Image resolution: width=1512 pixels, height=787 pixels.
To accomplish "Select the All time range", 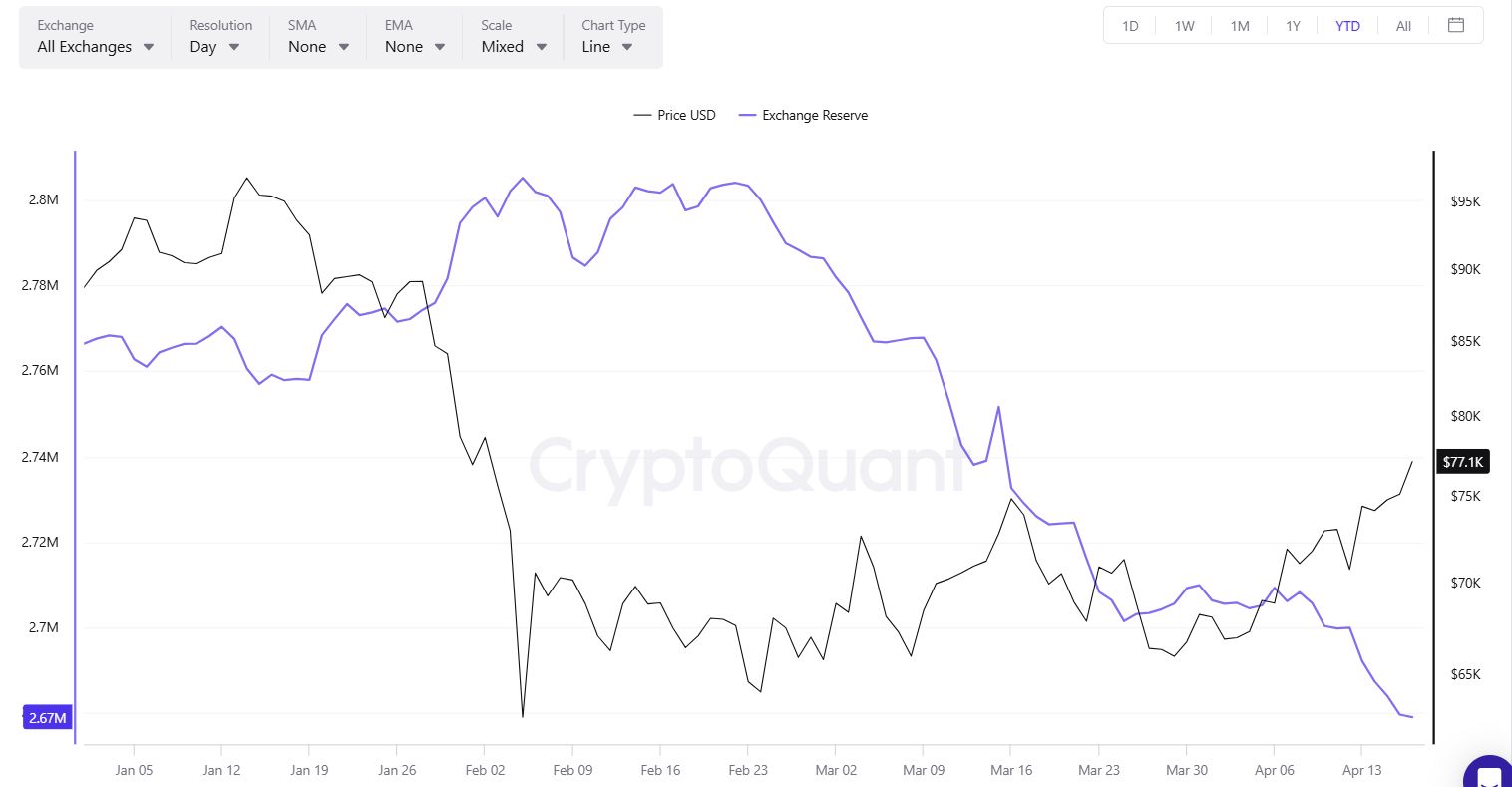I will click(1402, 26).
